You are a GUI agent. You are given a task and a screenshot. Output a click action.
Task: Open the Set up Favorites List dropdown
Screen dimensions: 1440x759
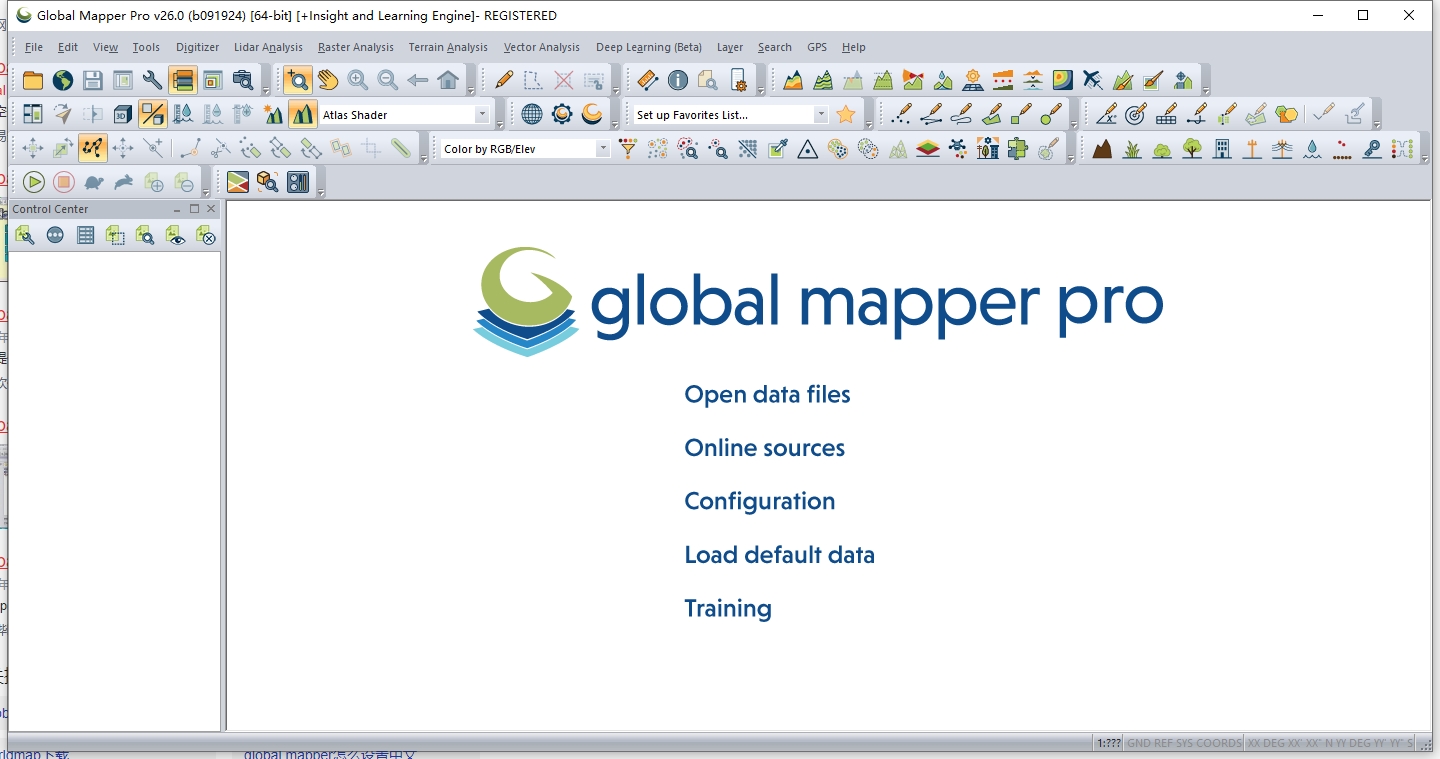[820, 113]
